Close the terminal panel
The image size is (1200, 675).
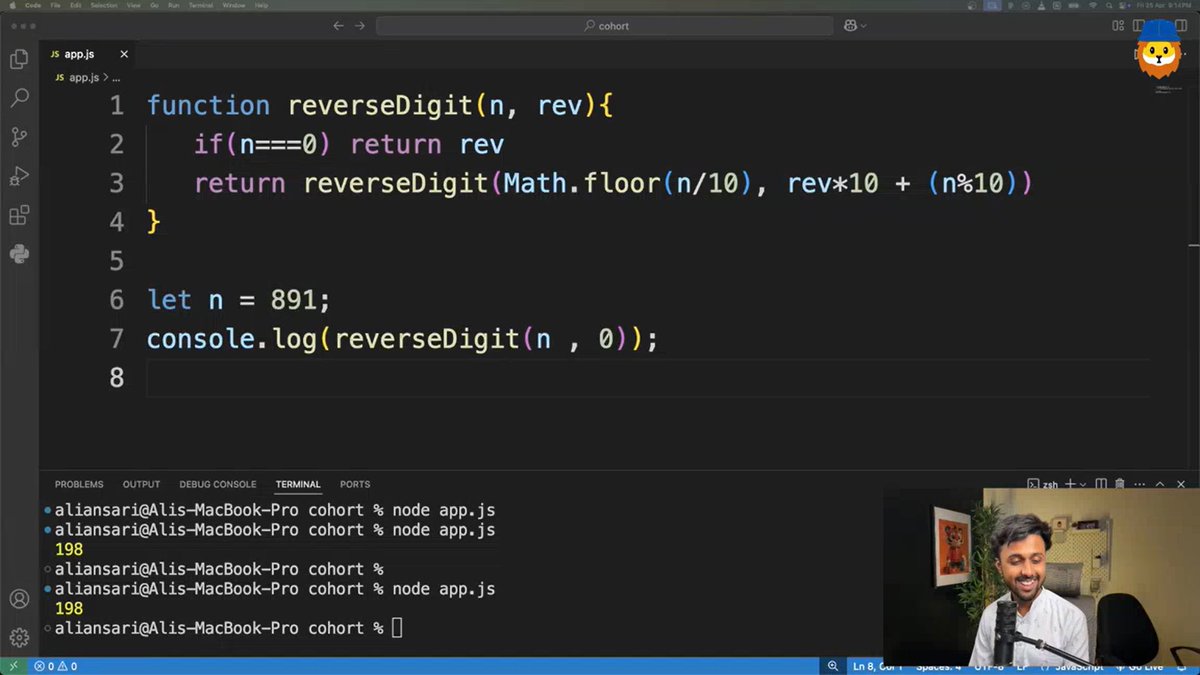tap(1180, 484)
